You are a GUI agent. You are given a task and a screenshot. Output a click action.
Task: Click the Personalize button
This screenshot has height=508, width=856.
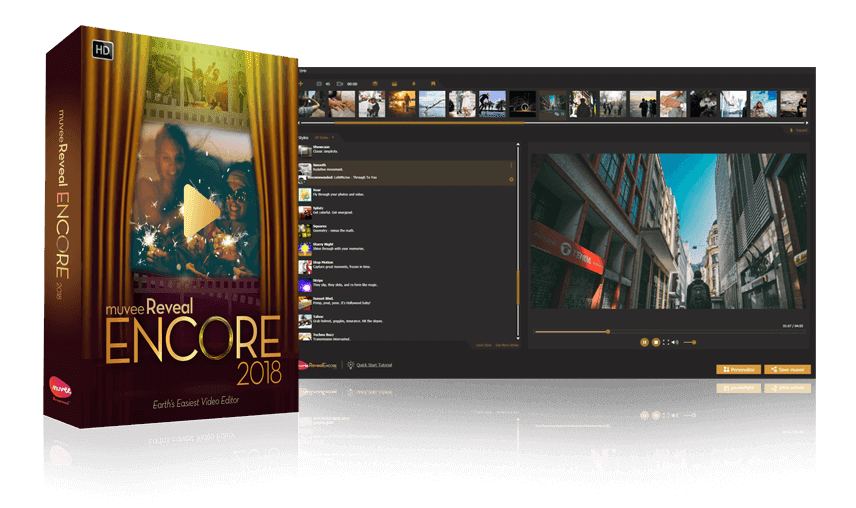click(739, 369)
